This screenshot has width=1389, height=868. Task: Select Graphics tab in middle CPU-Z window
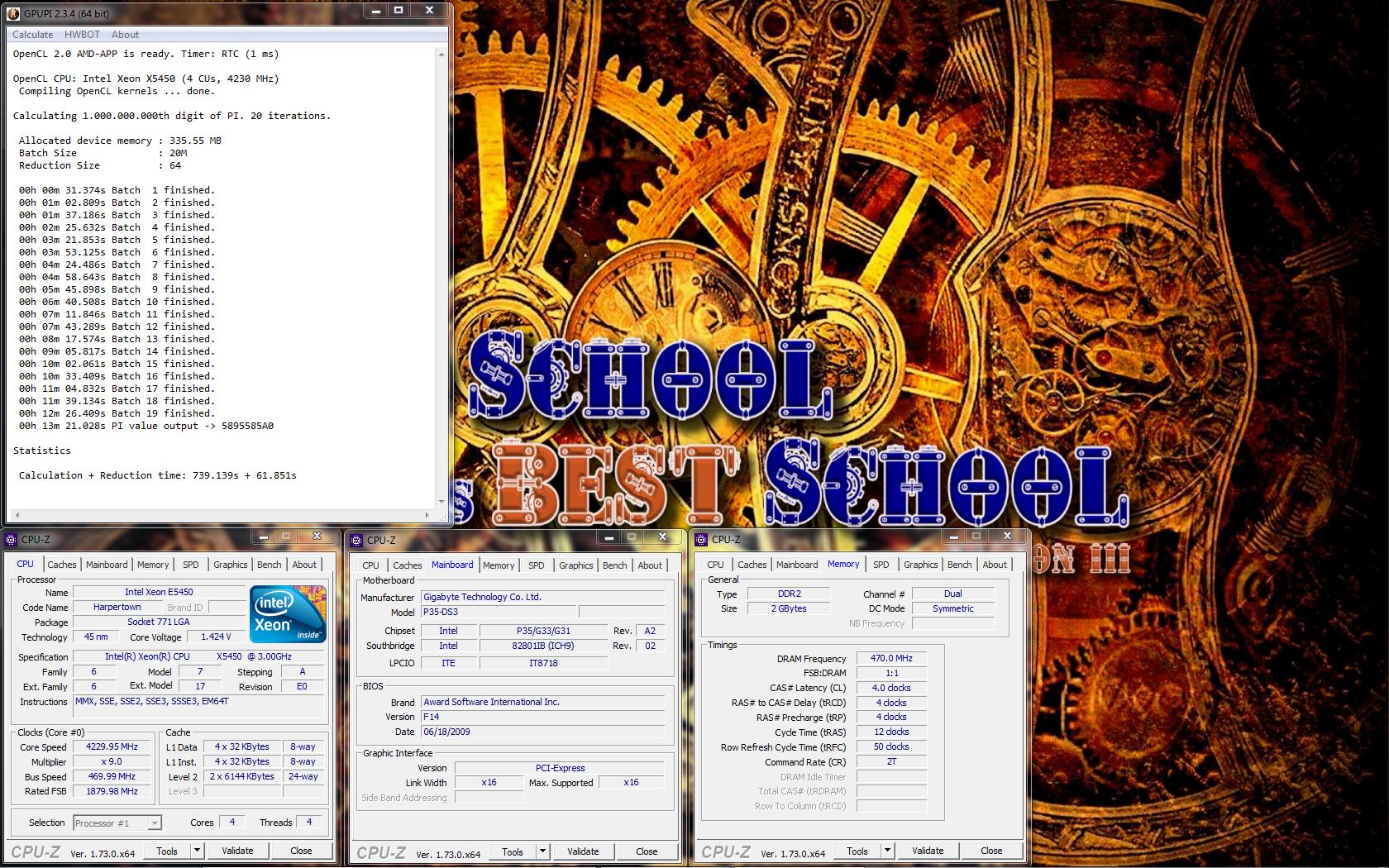point(576,565)
